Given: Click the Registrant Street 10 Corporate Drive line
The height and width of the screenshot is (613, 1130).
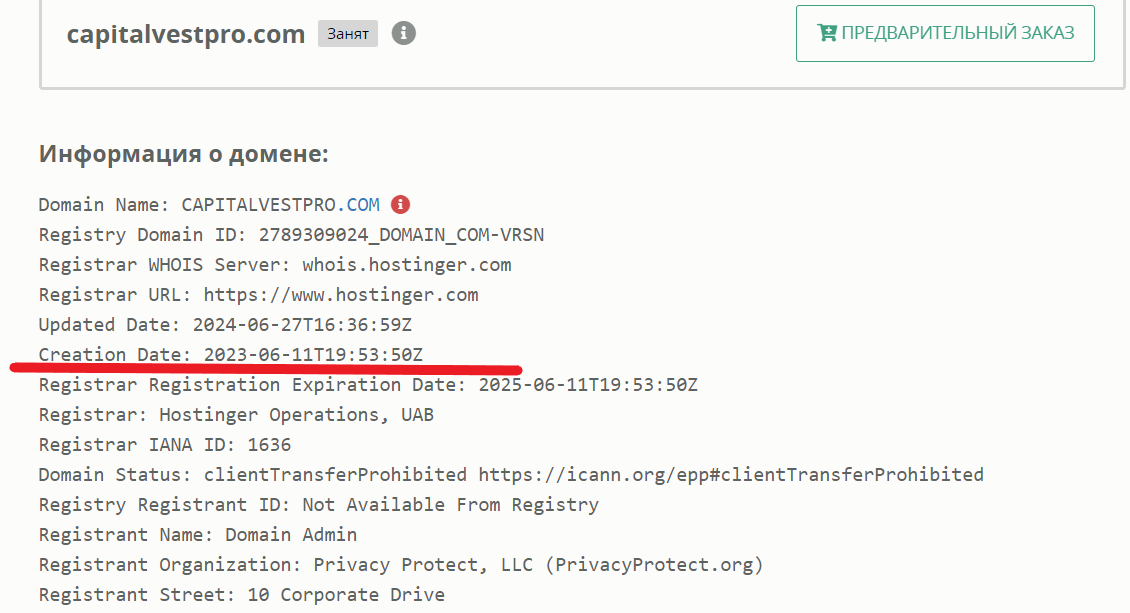Looking at the screenshot, I should pos(241,595).
